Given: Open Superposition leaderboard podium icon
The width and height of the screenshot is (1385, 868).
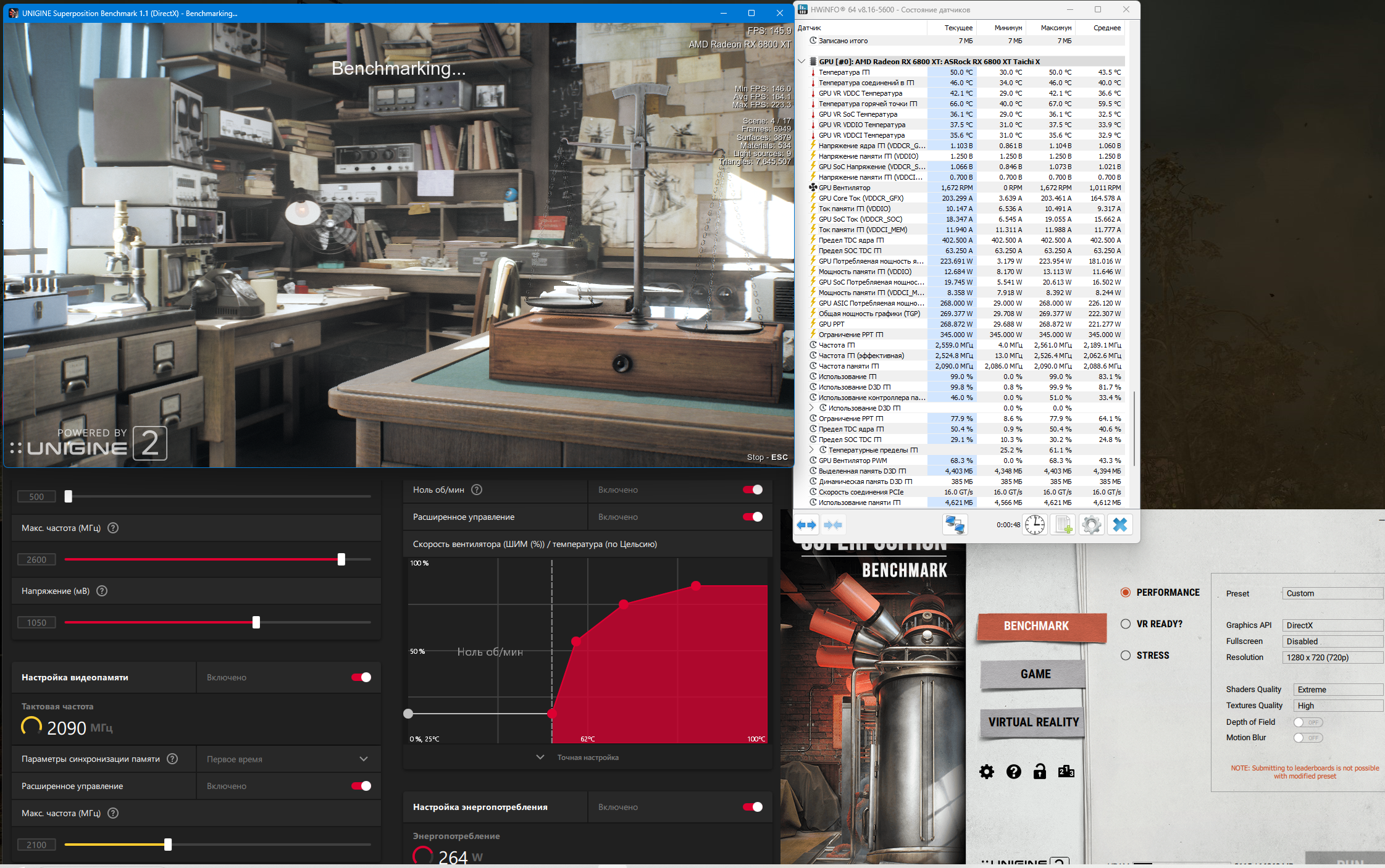Looking at the screenshot, I should (x=1066, y=772).
